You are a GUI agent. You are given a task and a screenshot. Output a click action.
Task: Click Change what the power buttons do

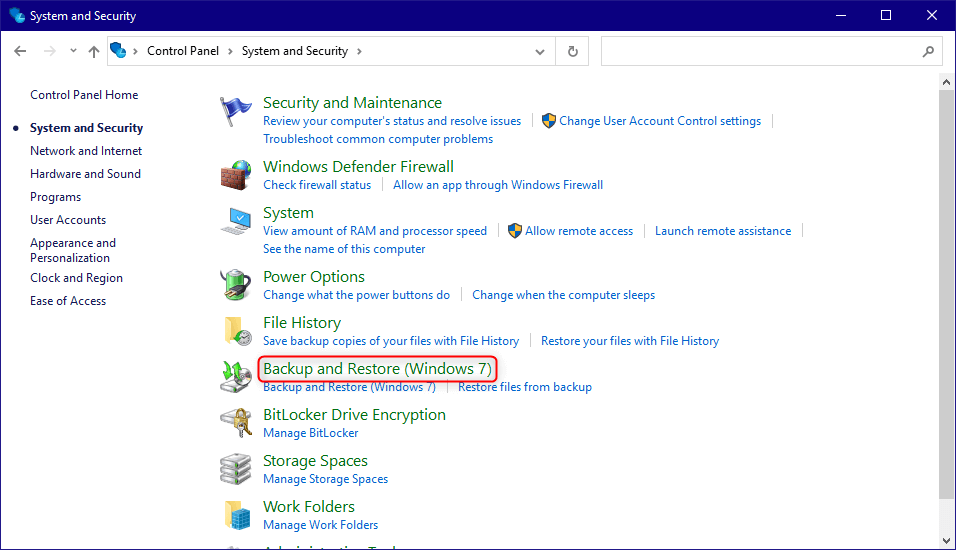click(x=357, y=295)
